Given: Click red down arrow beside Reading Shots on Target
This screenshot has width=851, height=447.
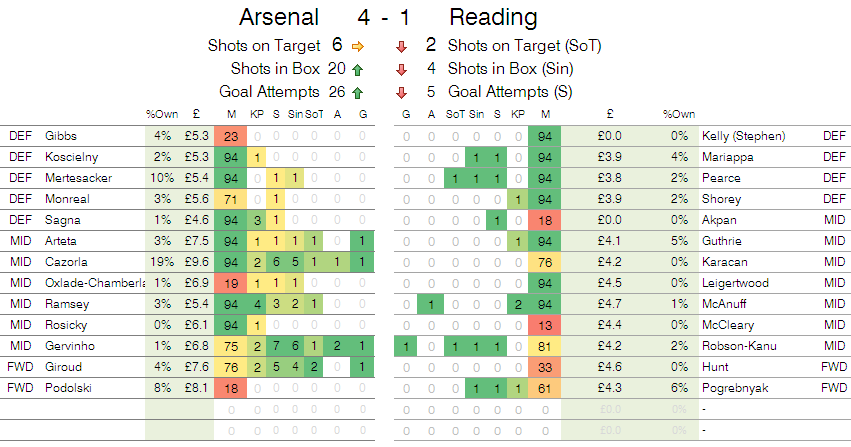Looking at the screenshot, I should tap(402, 47).
